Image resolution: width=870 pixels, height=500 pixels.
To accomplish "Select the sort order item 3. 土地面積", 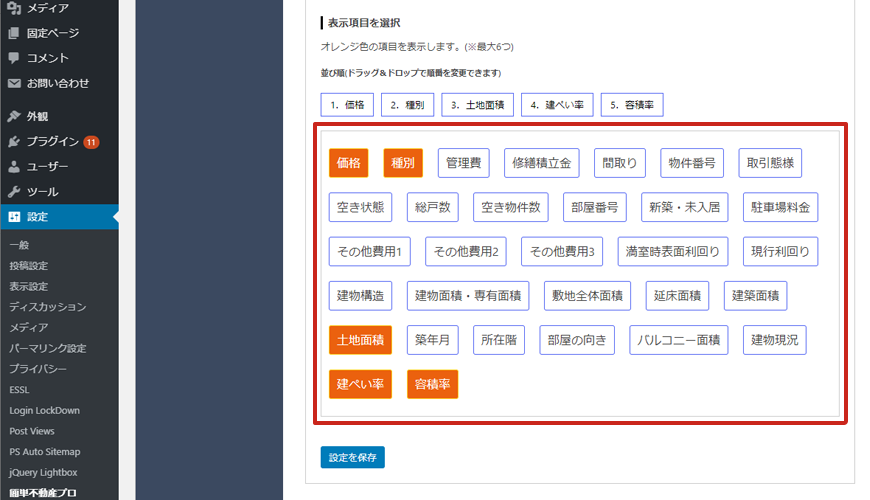I will coord(478,105).
